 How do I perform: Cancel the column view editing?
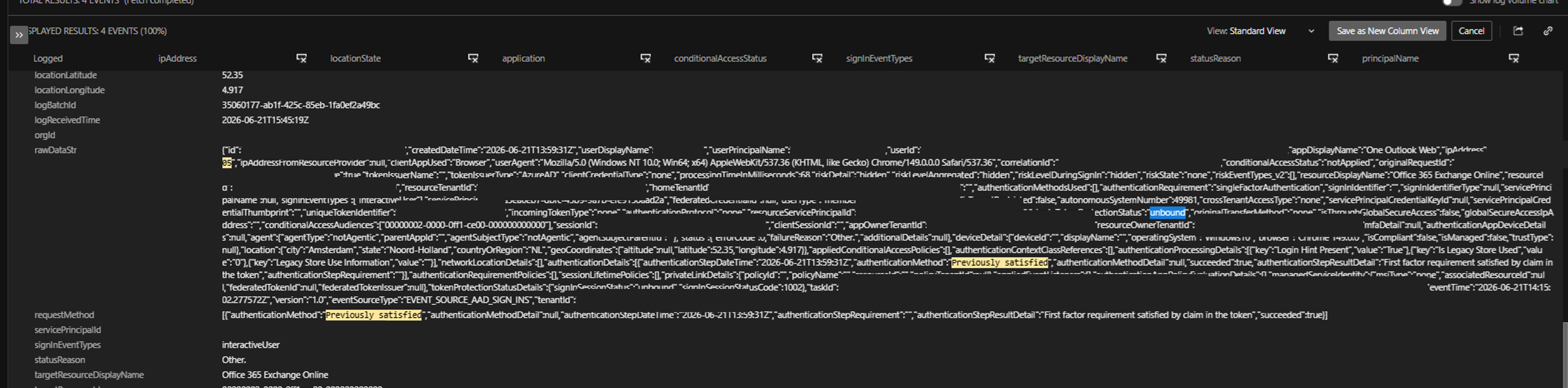pos(1471,31)
